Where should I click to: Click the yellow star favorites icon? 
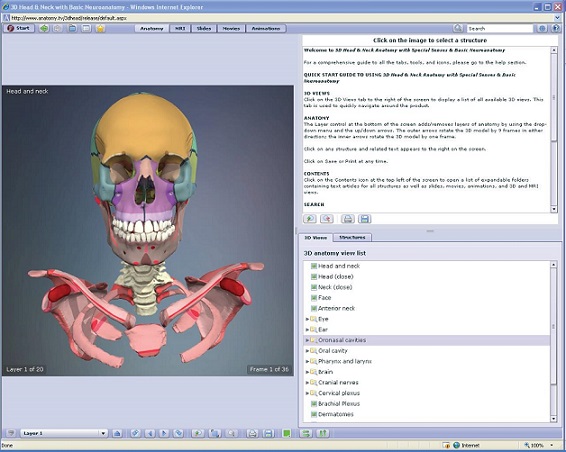pos(100,28)
